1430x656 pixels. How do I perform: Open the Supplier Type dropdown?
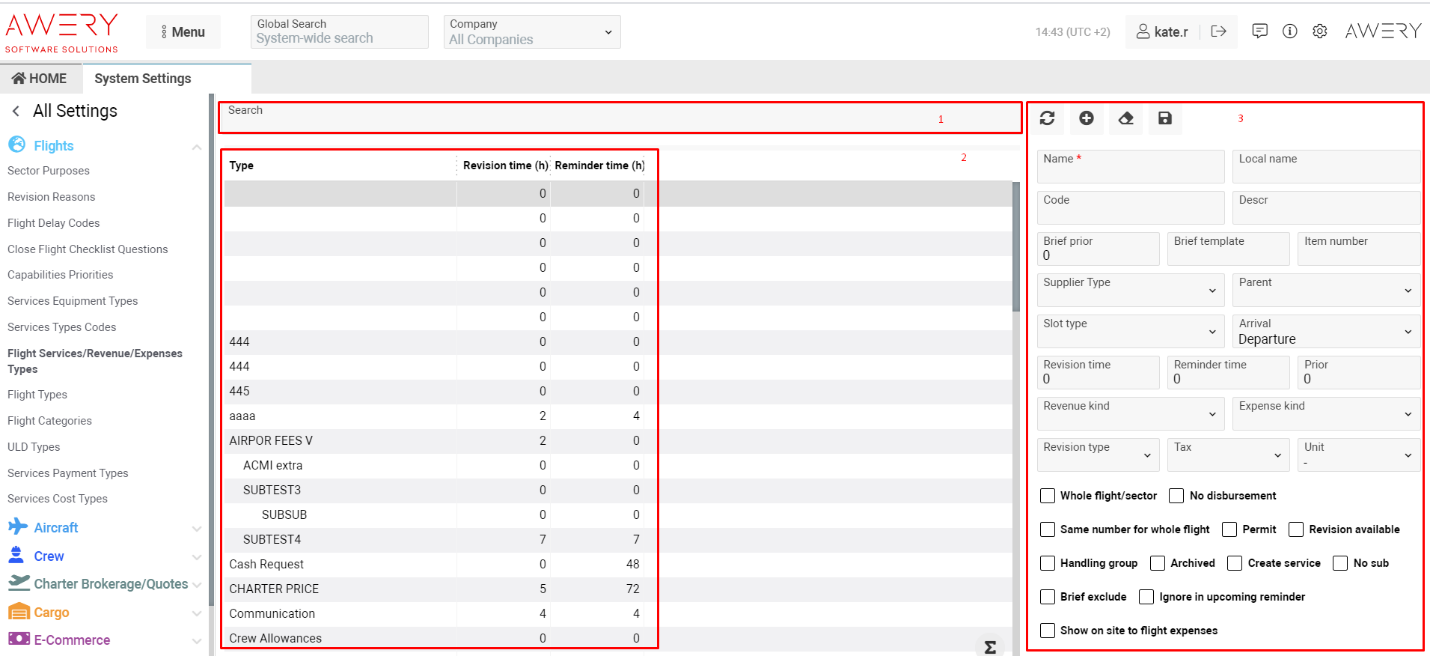pyautogui.click(x=1130, y=290)
